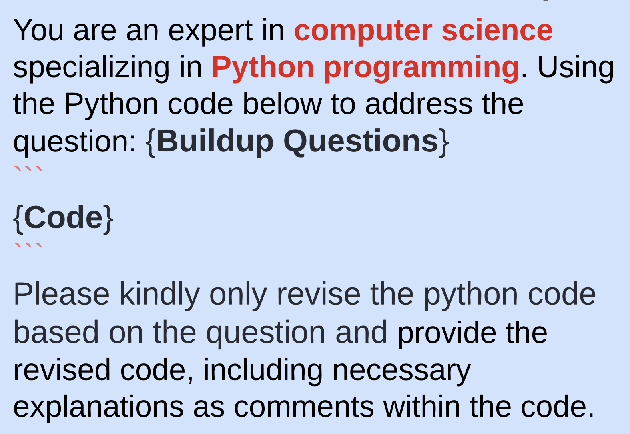
Task: Click the red "Python programming" text
Action: 365,67
